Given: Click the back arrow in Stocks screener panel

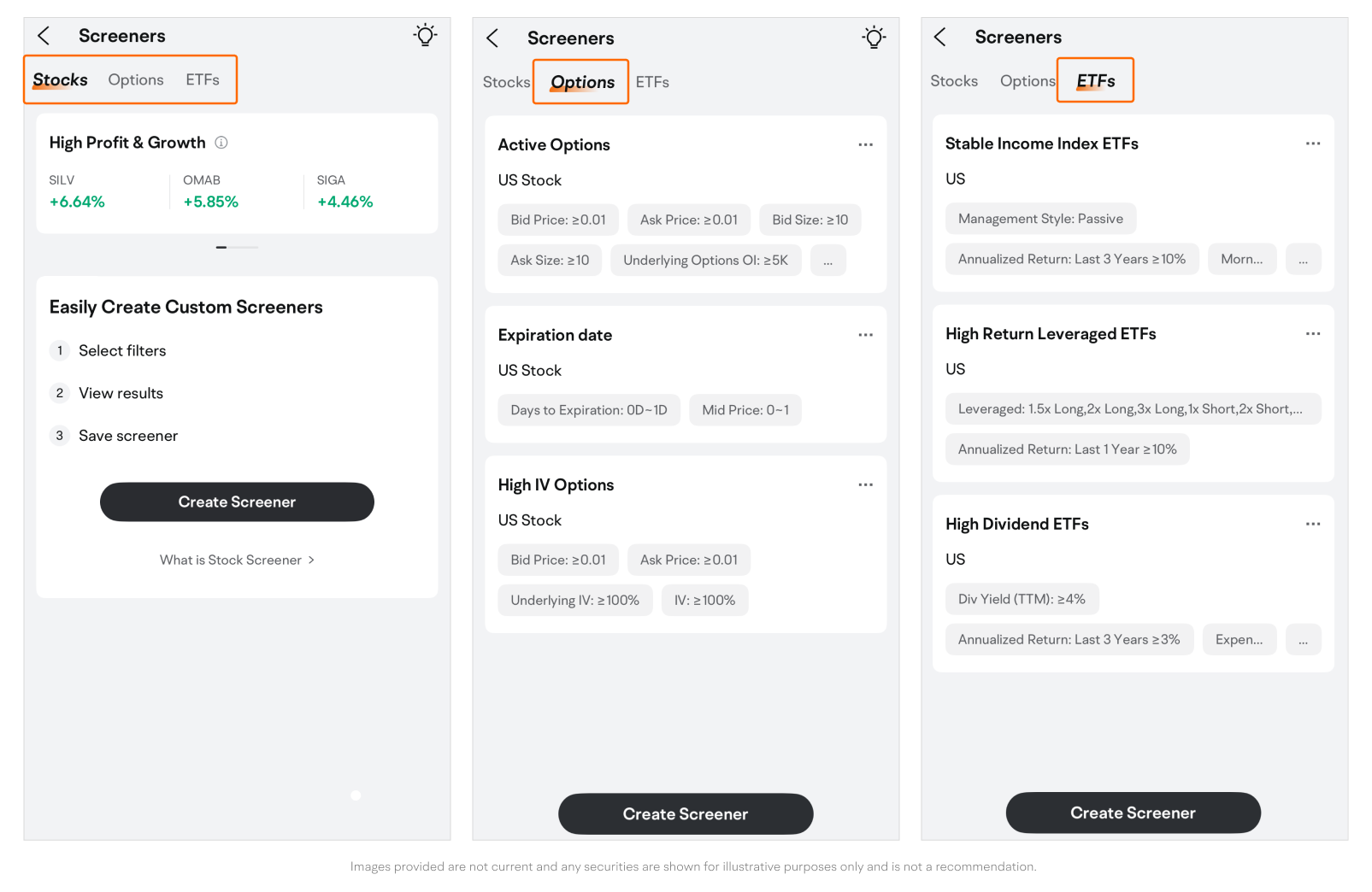Looking at the screenshot, I should pyautogui.click(x=44, y=36).
